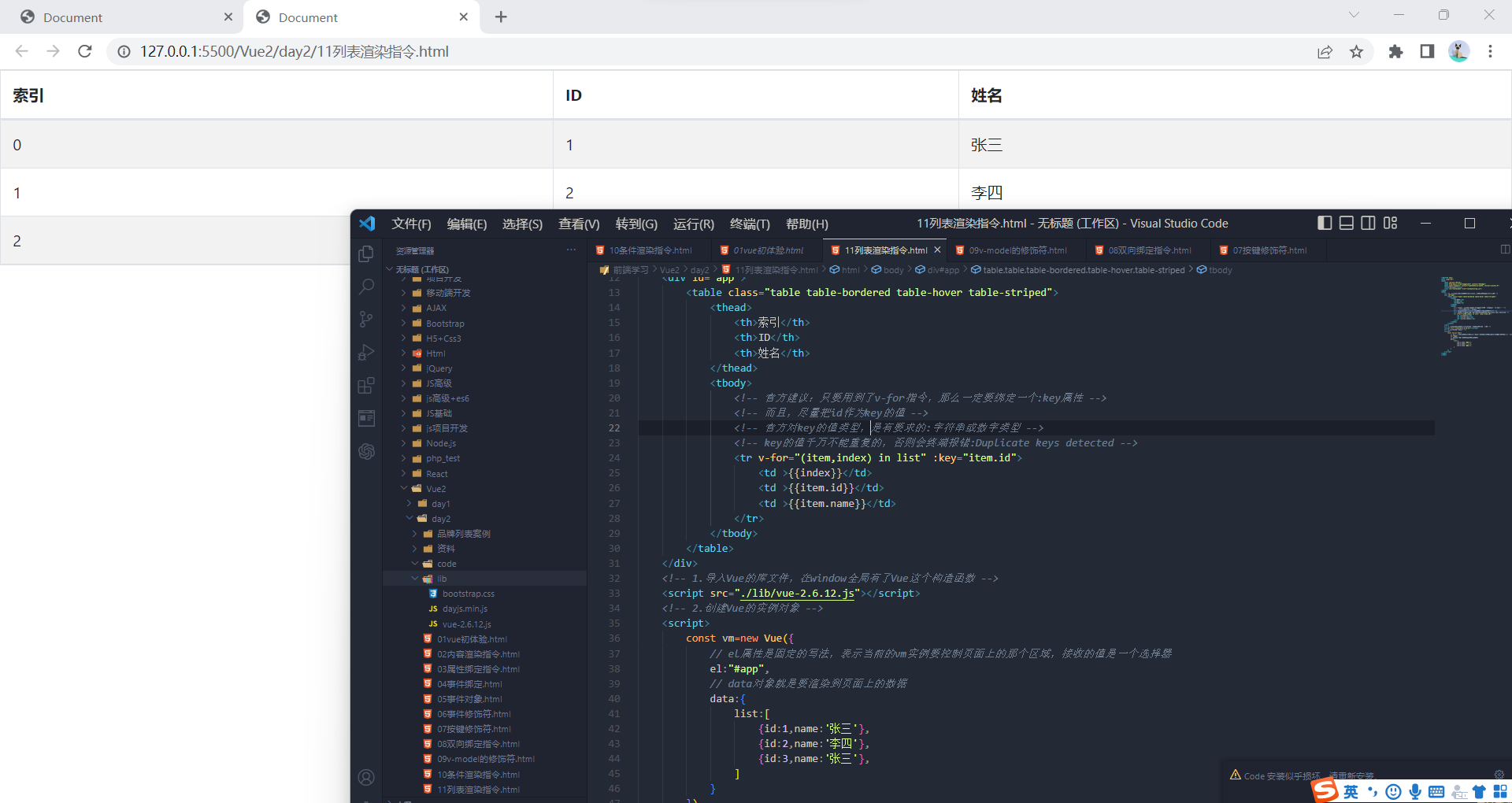Open the Chrome three-dot menu

[x=1490, y=52]
